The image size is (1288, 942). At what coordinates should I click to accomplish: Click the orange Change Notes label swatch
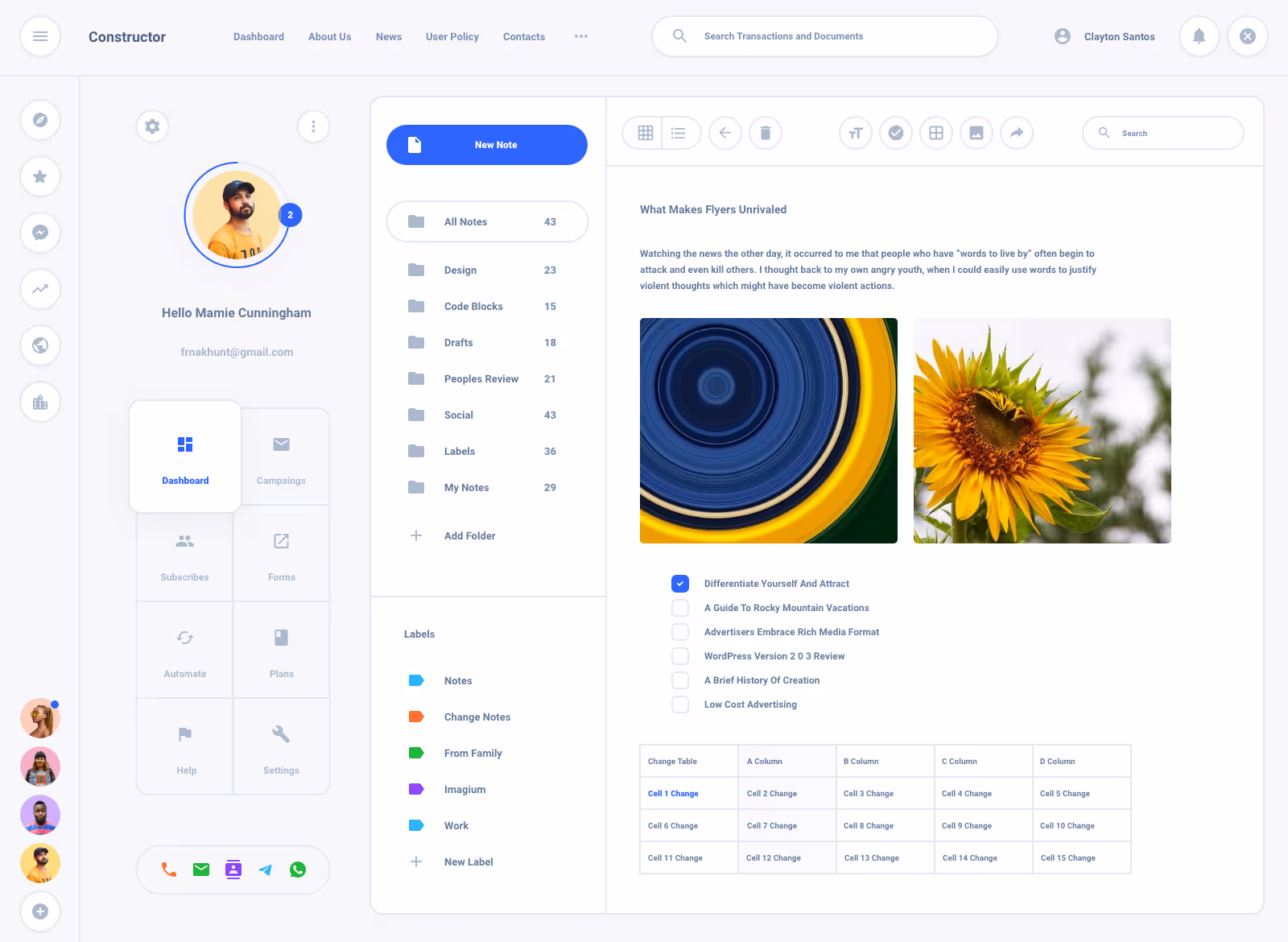pyautogui.click(x=415, y=717)
